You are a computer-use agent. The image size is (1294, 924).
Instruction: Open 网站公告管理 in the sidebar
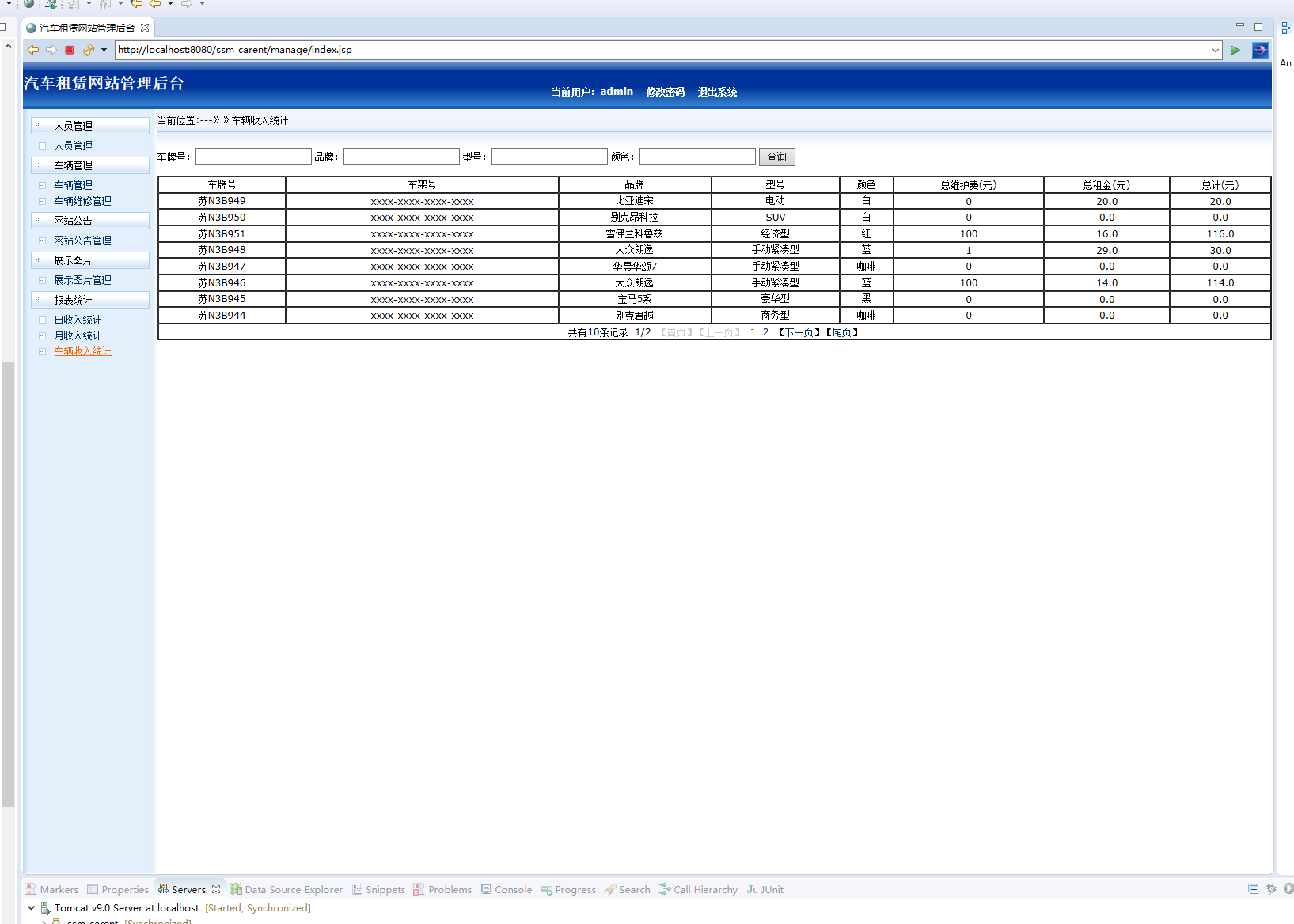coord(82,240)
